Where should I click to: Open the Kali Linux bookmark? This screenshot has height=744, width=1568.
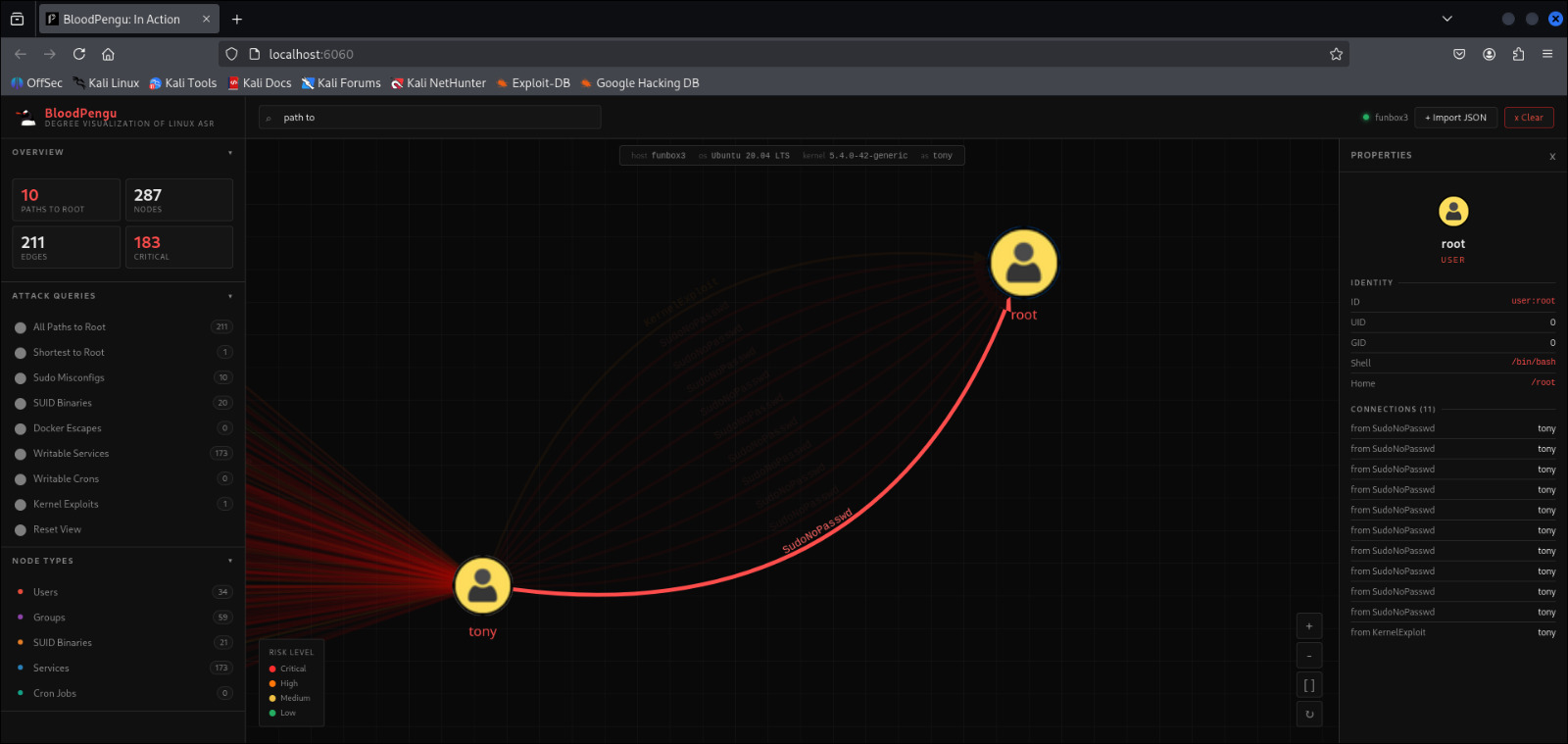tap(106, 83)
